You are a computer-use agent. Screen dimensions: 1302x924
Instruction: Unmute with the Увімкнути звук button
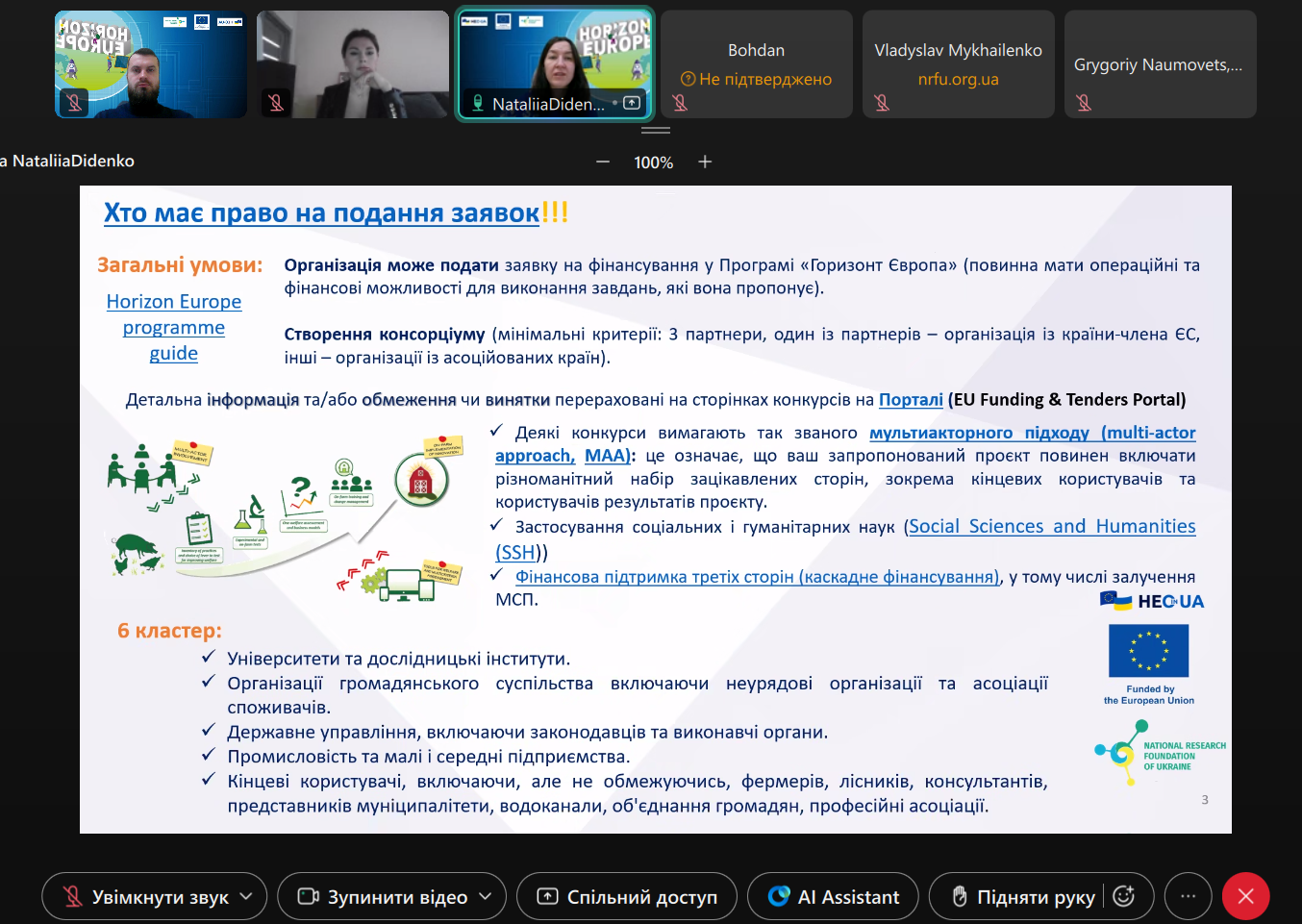click(x=144, y=897)
